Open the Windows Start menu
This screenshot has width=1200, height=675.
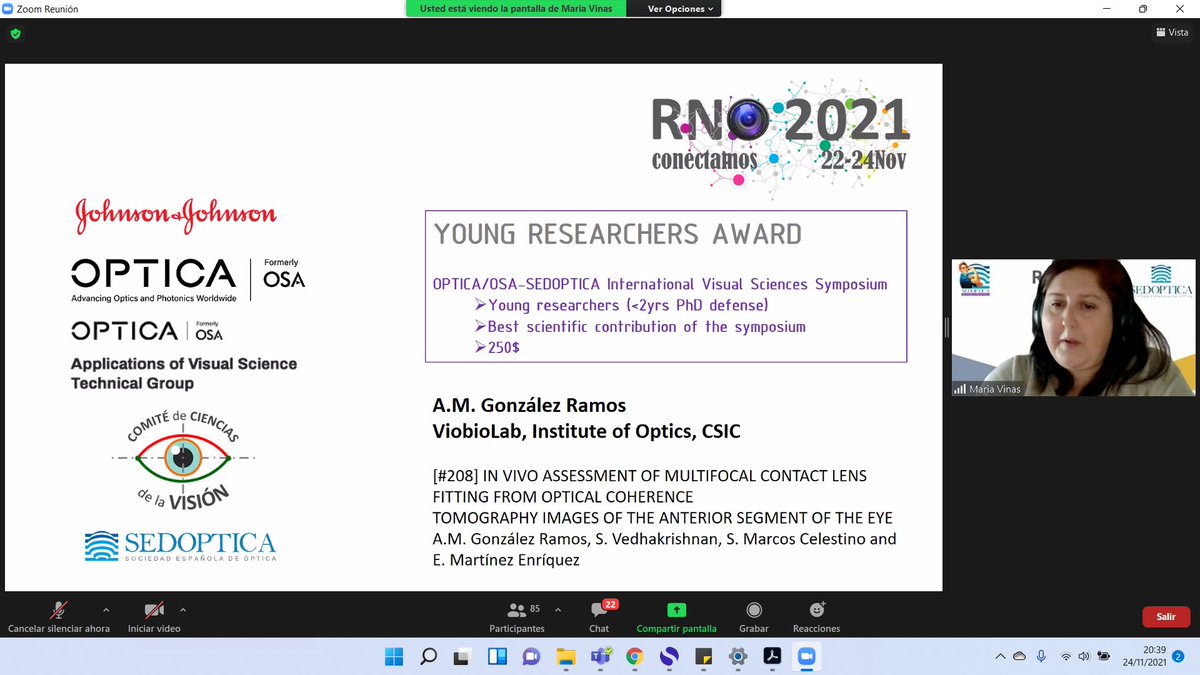[393, 657]
